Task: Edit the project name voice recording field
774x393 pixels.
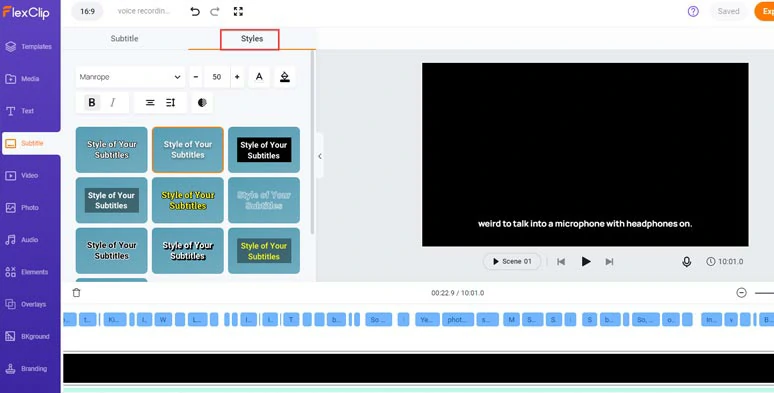Action: tap(143, 11)
